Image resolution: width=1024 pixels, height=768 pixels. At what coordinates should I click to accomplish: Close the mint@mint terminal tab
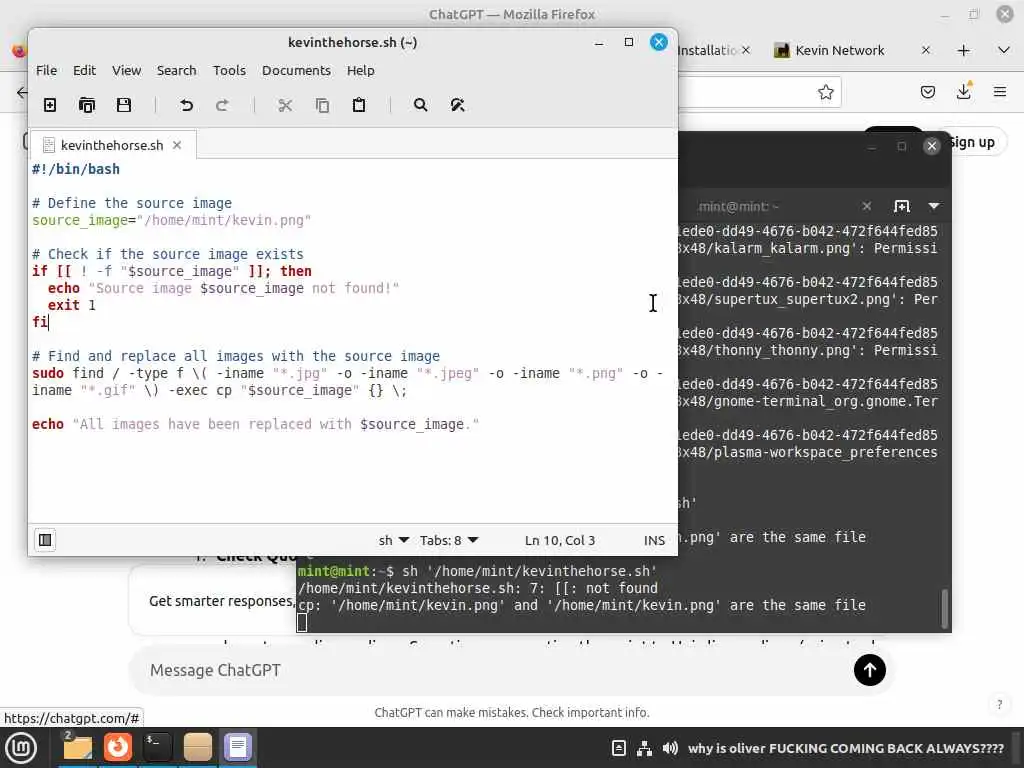click(867, 206)
